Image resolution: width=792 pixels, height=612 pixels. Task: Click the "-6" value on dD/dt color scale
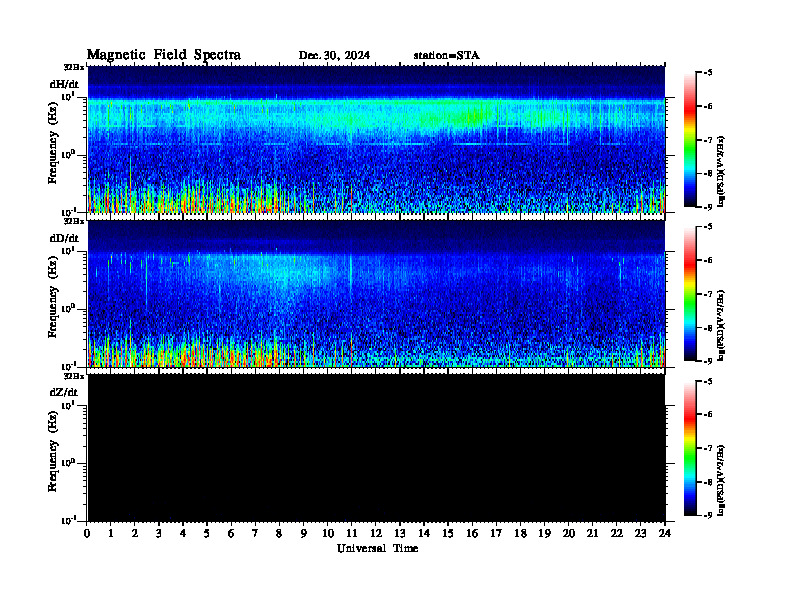(708, 260)
